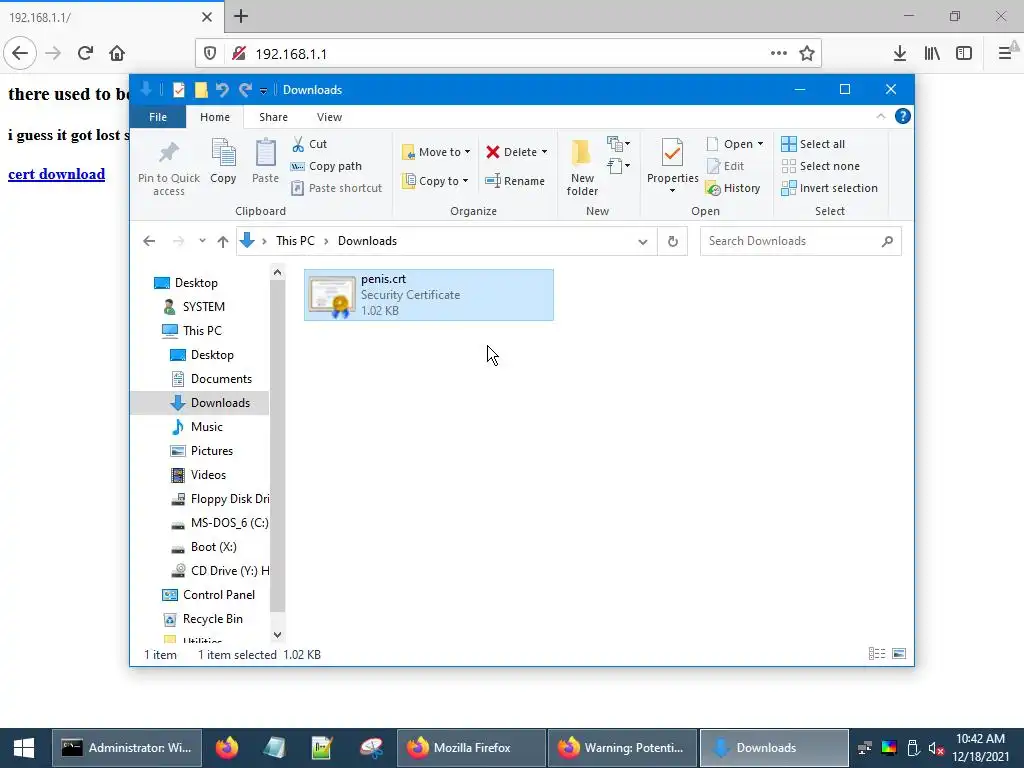Open Quick Access Toolbar customize dropdown

(x=263, y=91)
